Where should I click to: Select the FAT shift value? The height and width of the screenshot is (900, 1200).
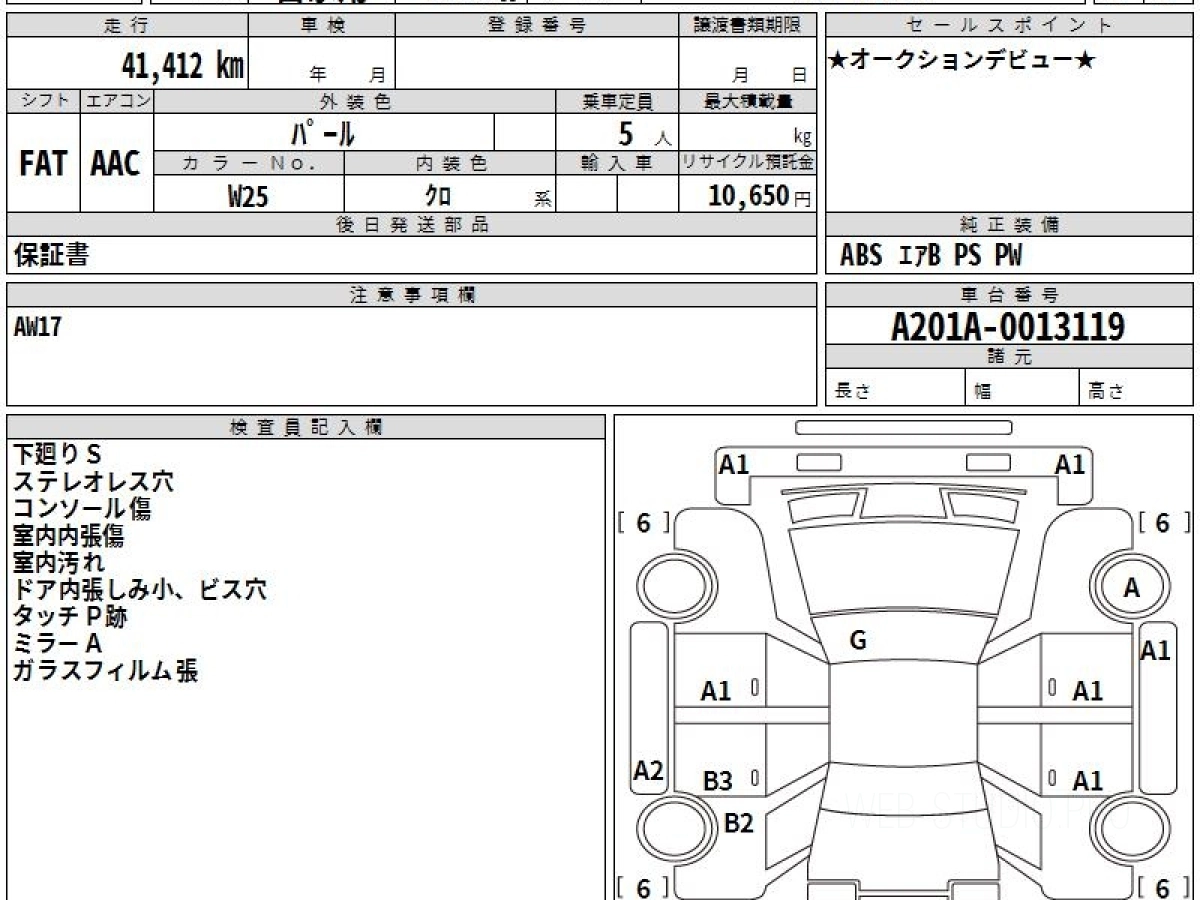[x=43, y=164]
